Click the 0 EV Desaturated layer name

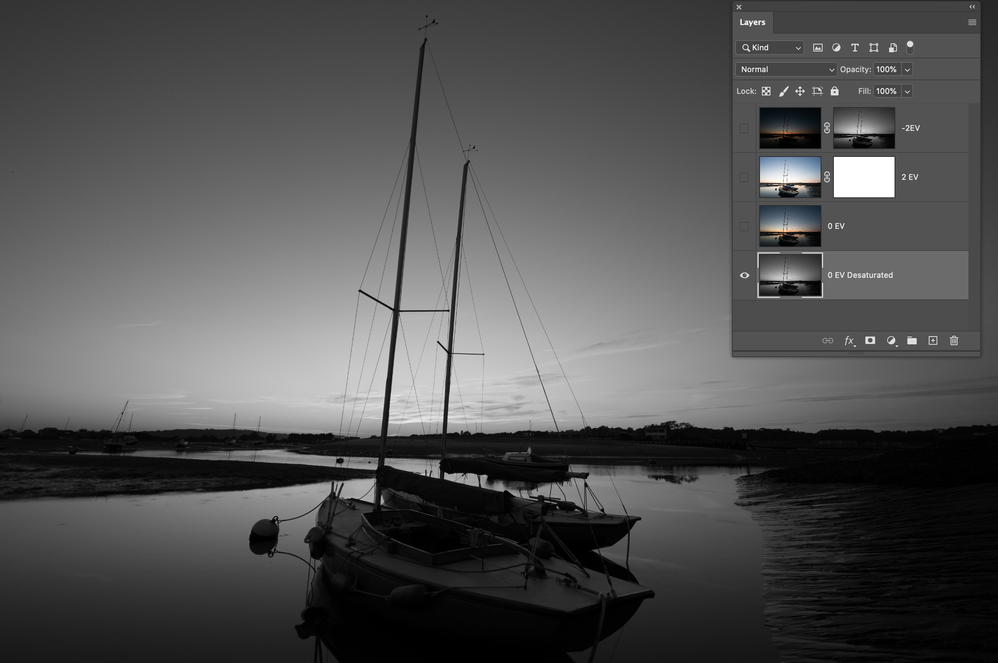(x=860, y=275)
